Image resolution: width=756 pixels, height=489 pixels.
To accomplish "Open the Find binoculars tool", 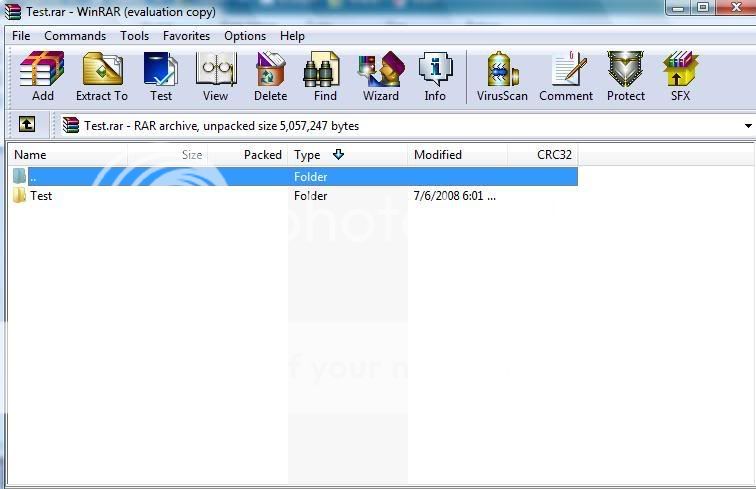I will click(322, 69).
